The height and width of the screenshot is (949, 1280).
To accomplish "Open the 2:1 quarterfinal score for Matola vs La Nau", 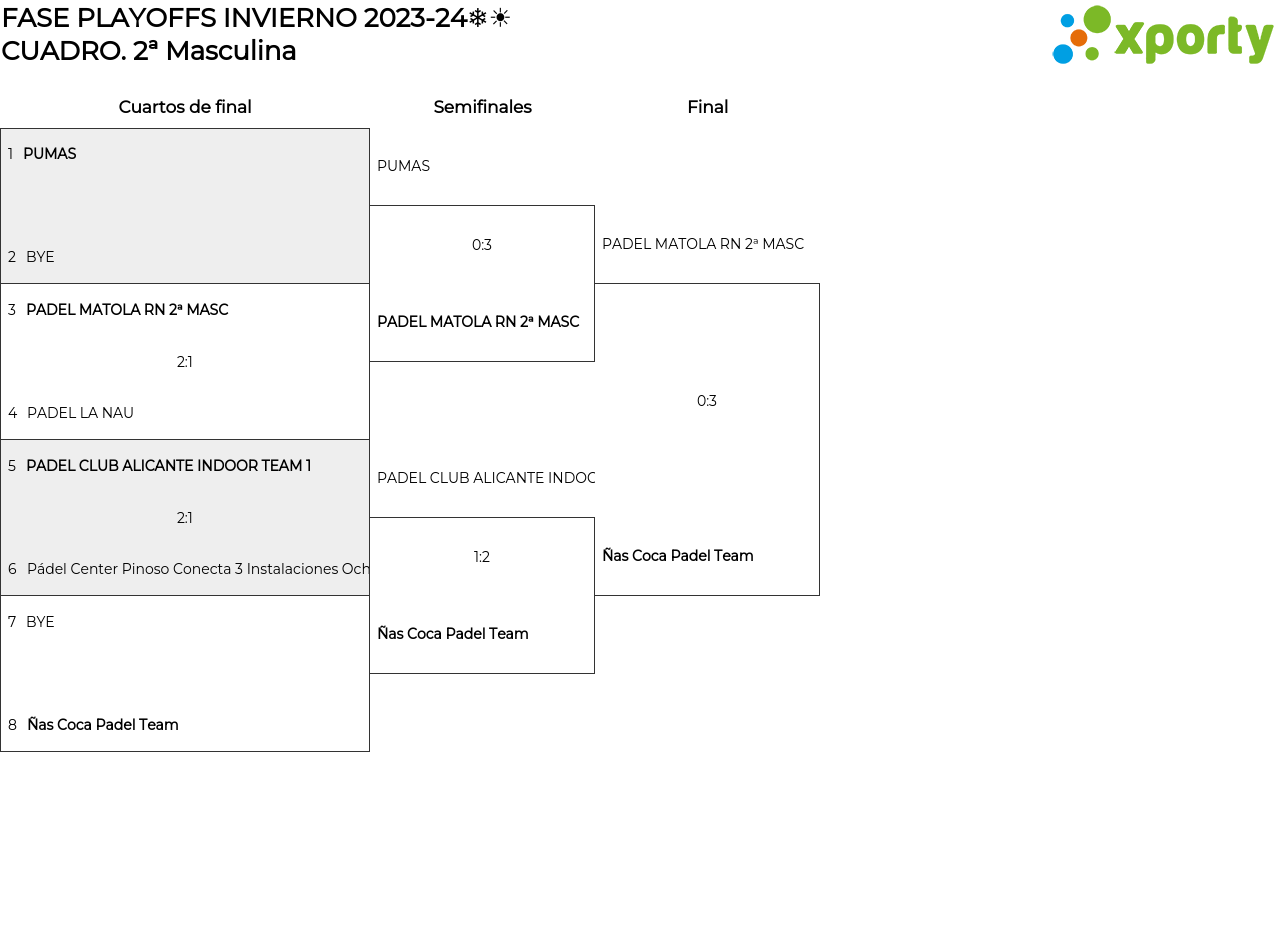I will pyautogui.click(x=185, y=362).
